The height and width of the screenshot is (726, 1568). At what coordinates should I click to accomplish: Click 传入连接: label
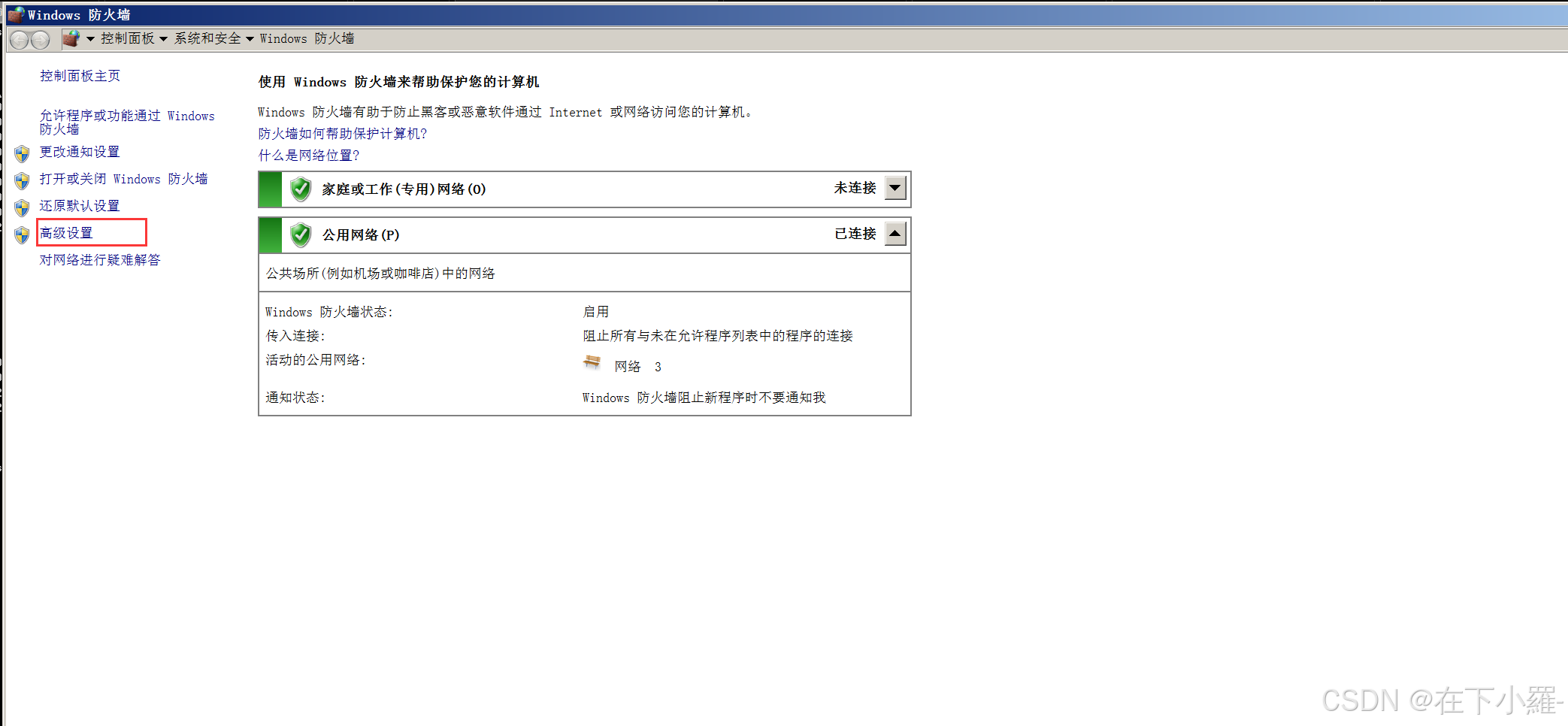[295, 336]
